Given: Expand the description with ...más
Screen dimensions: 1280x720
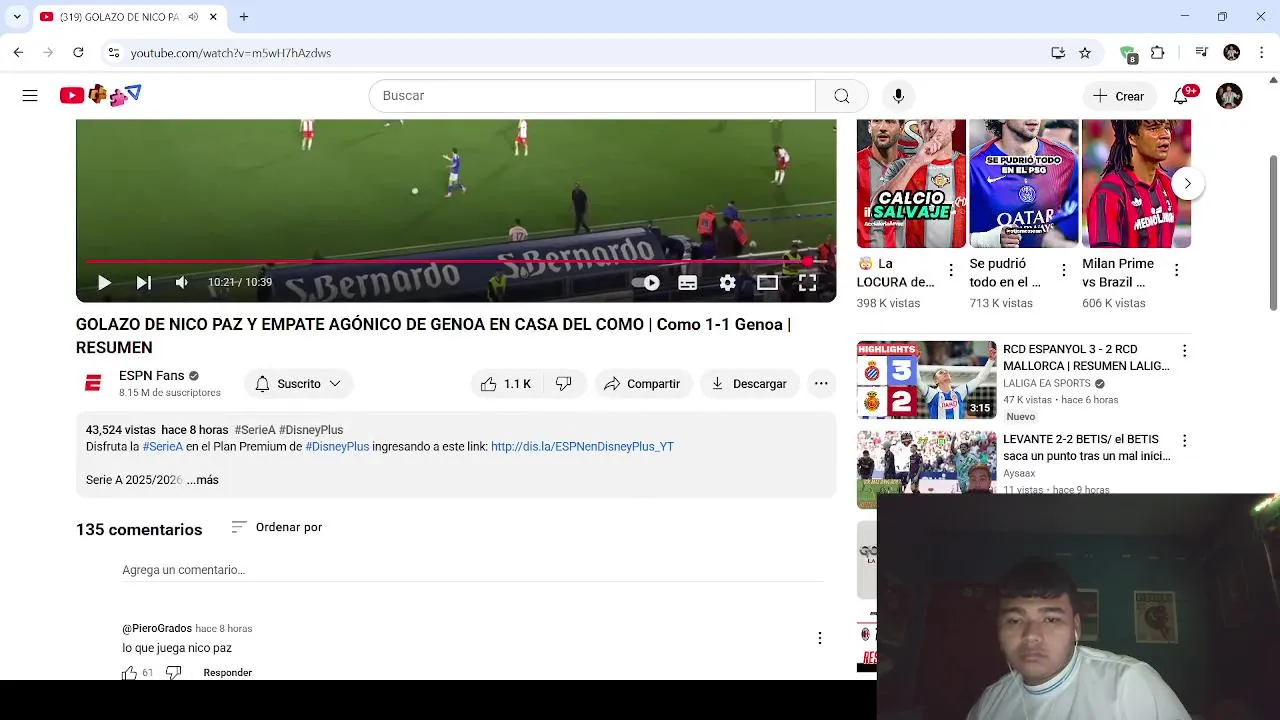Looking at the screenshot, I should 203,480.
